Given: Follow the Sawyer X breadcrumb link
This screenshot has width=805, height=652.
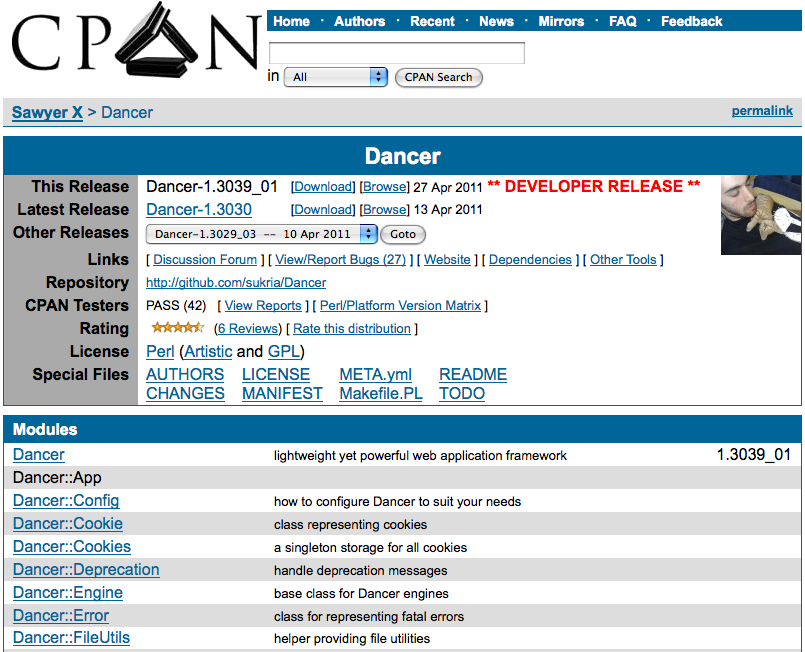Looking at the screenshot, I should click(x=47, y=112).
